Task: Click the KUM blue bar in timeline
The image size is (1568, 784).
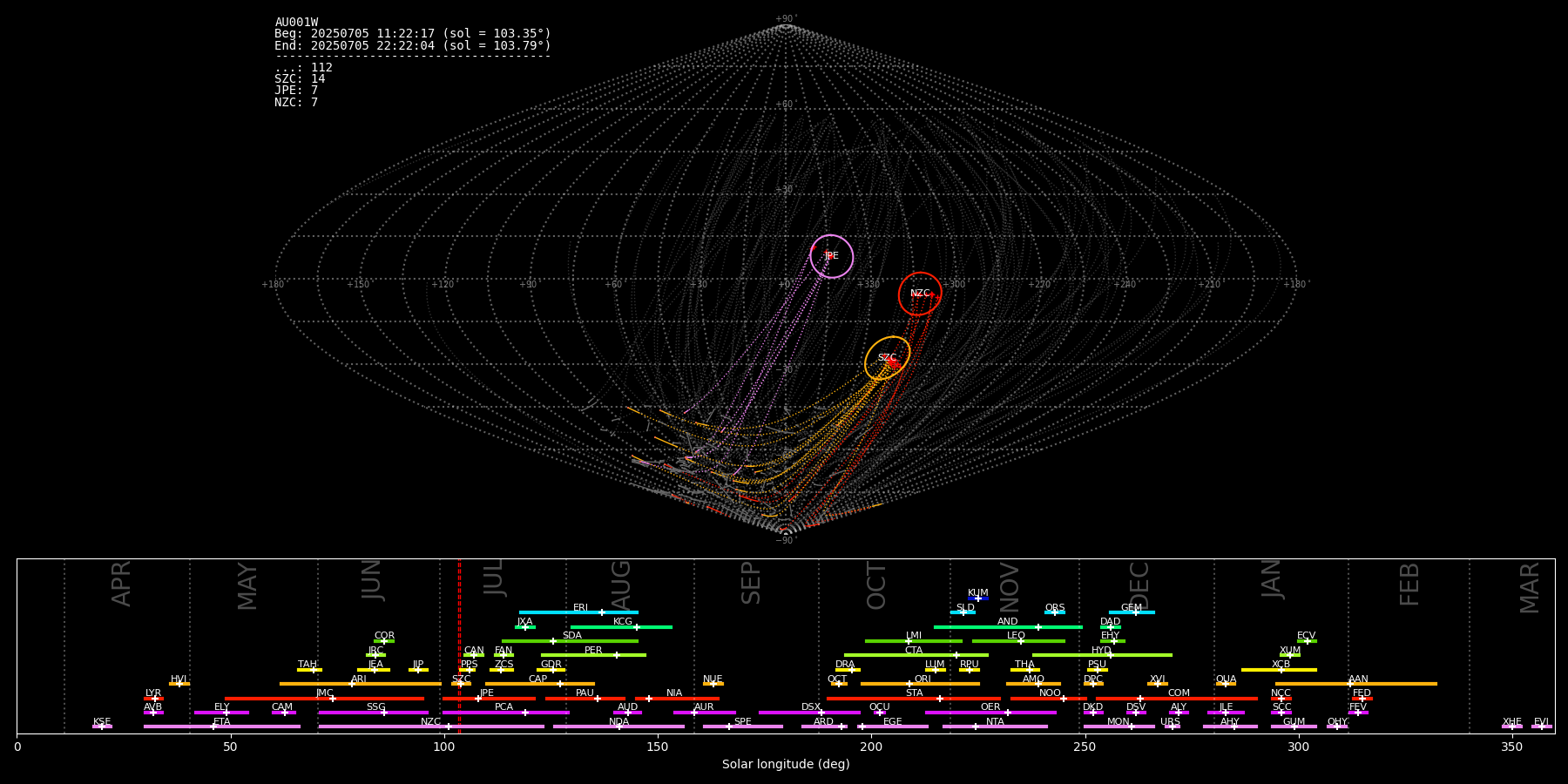Action: pyautogui.click(x=978, y=598)
